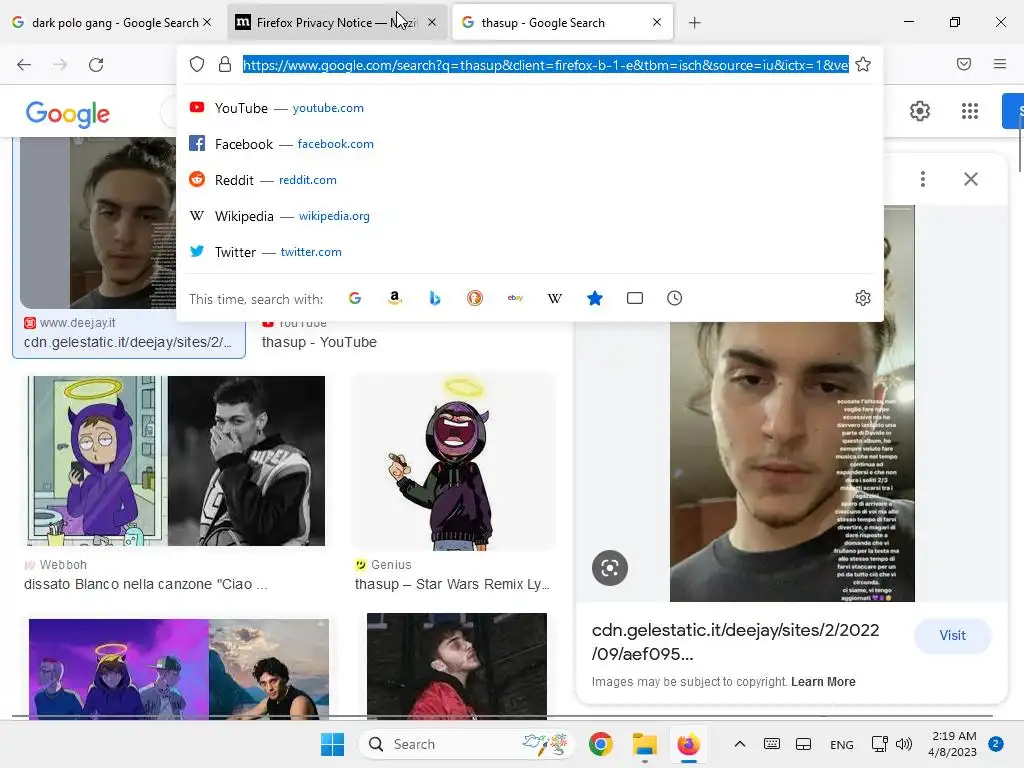
Task: Open the thasup - YouTube result caption
Action: [319, 342]
